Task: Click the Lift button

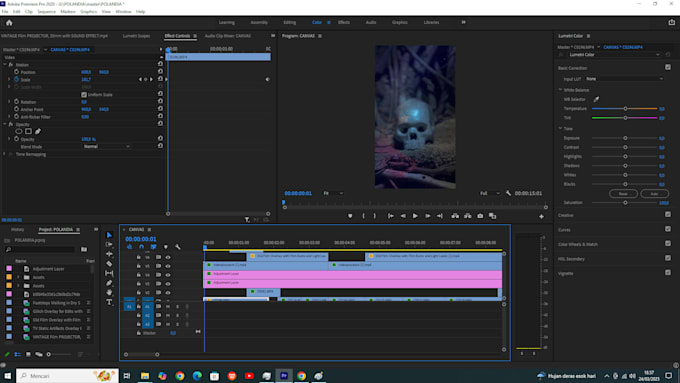Action: tap(455, 216)
